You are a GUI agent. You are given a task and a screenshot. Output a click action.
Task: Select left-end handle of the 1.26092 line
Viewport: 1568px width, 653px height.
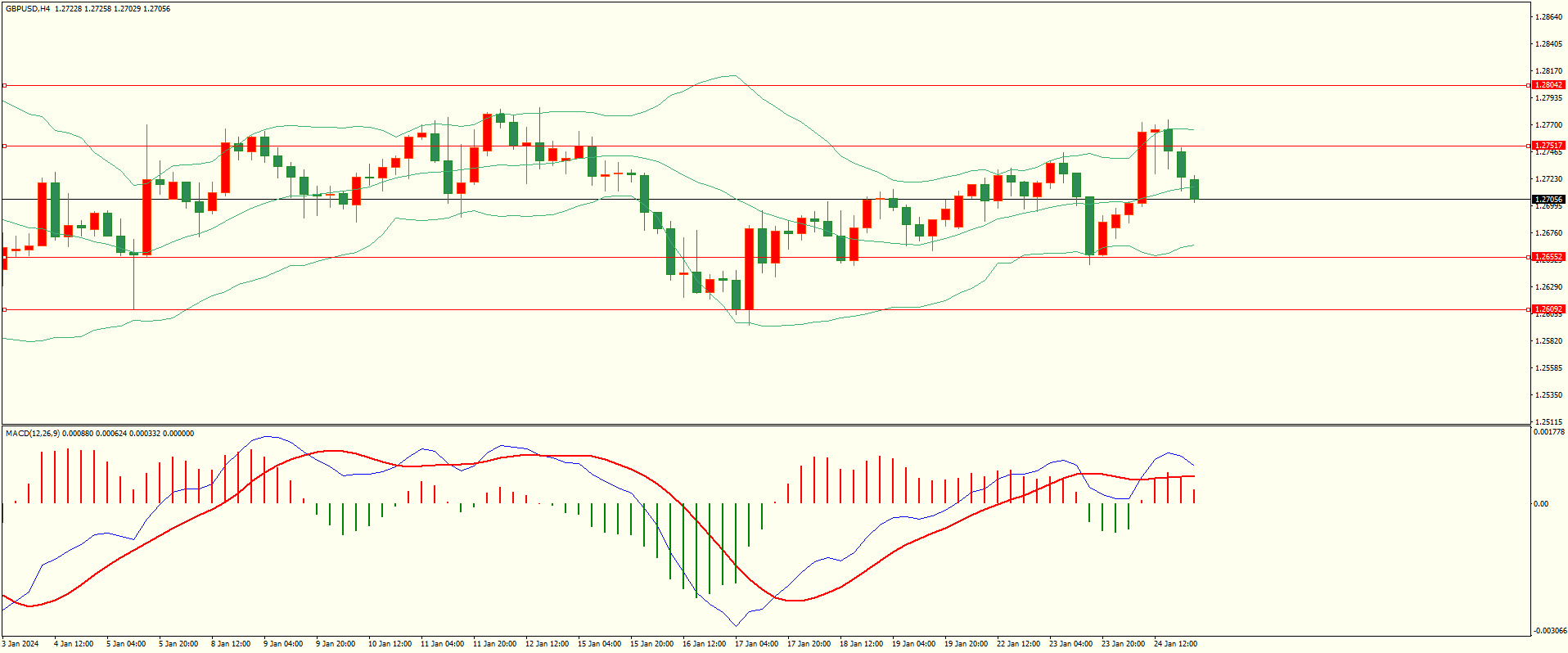point(4,309)
